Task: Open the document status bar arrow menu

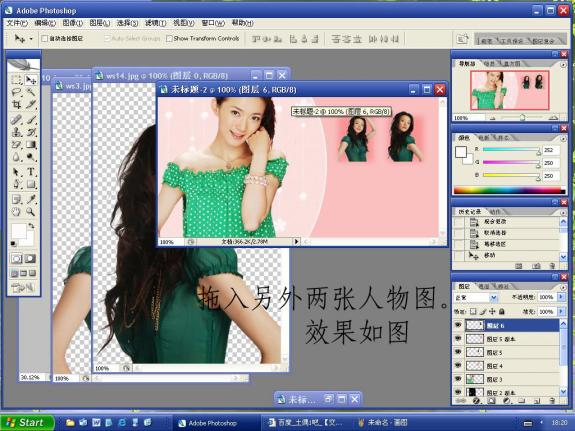Action: point(296,242)
